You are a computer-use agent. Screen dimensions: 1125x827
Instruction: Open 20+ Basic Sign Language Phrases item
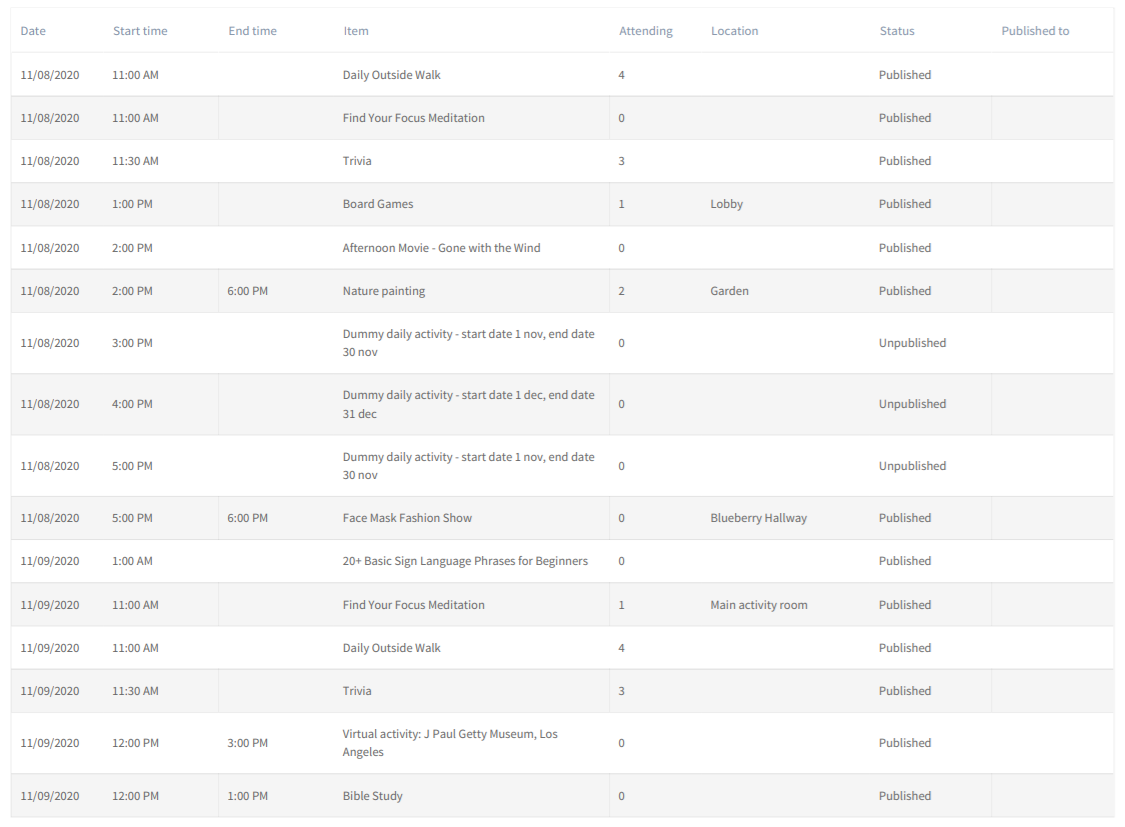(465, 561)
